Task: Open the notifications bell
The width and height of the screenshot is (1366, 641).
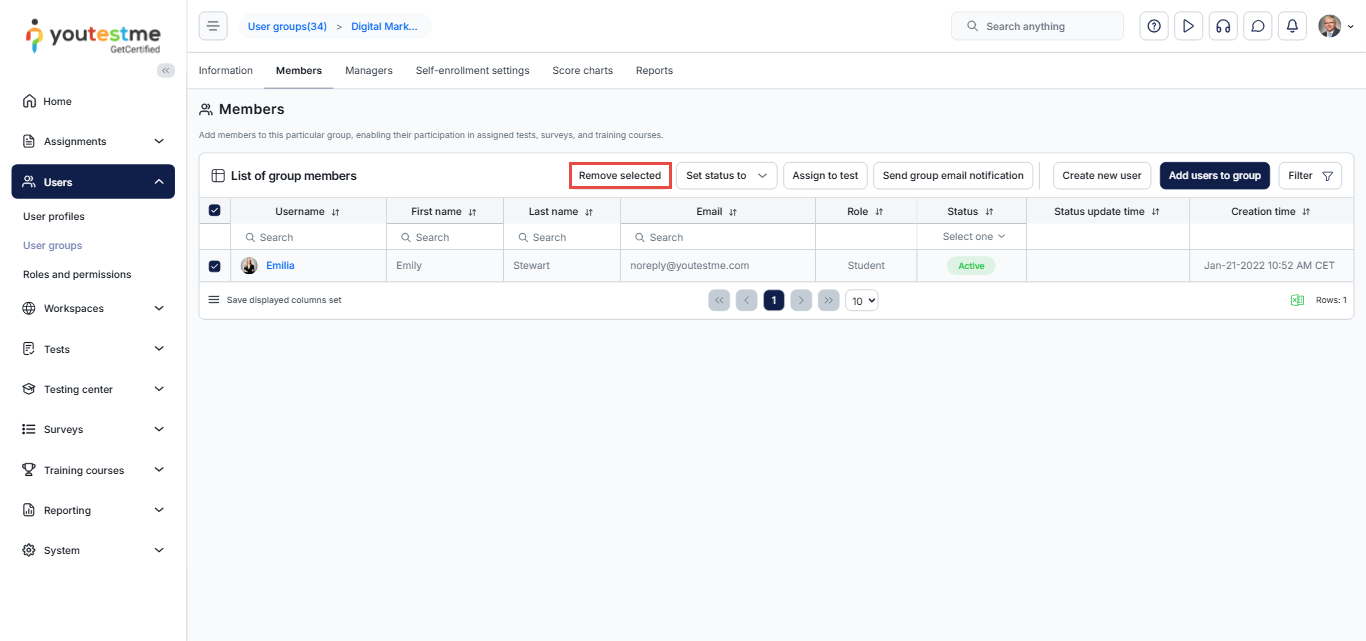Action: click(x=1292, y=26)
